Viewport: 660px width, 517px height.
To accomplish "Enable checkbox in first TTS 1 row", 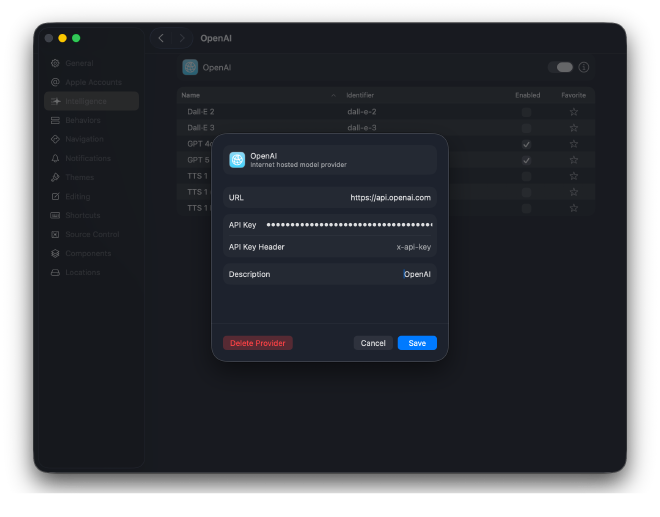I will point(526,176).
